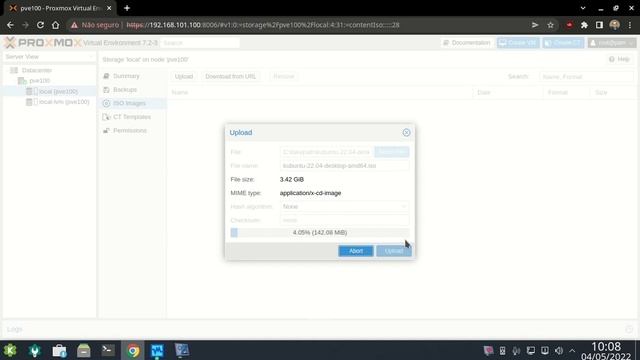
Task: Close the pve100 Proxmox browser tab
Action: coord(109,8)
